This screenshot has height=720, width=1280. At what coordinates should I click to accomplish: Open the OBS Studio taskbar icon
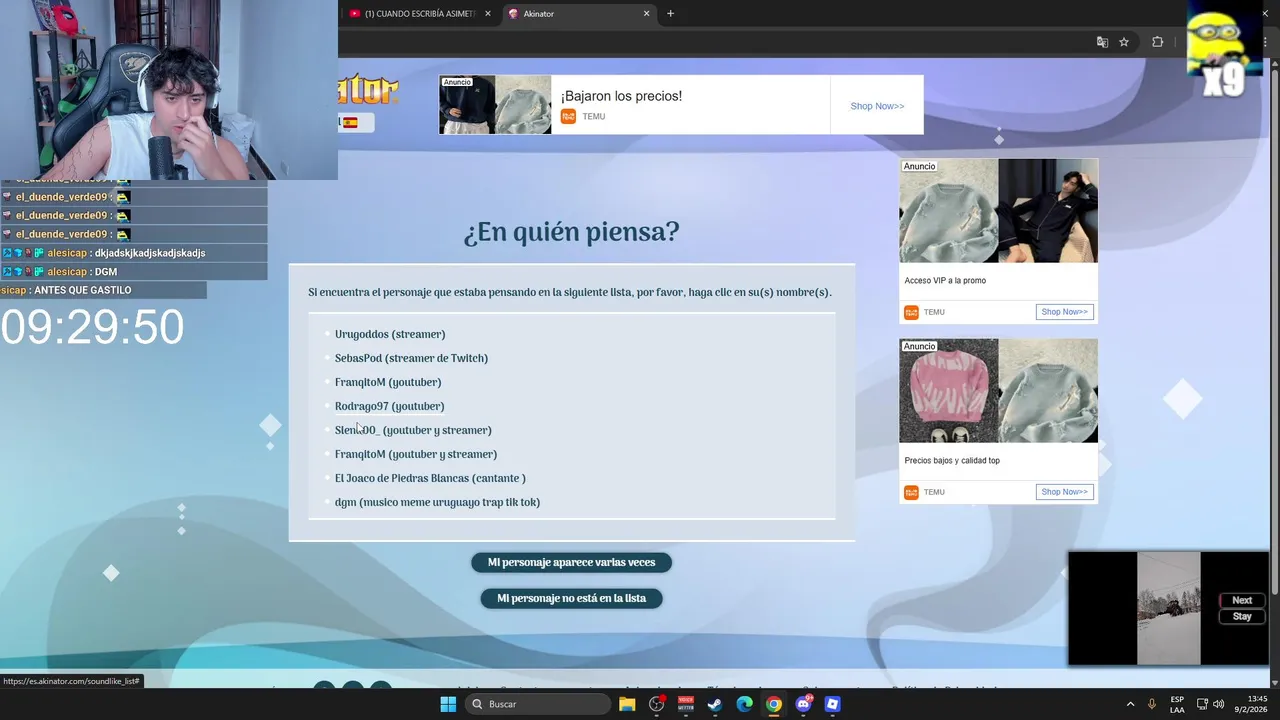tap(657, 704)
